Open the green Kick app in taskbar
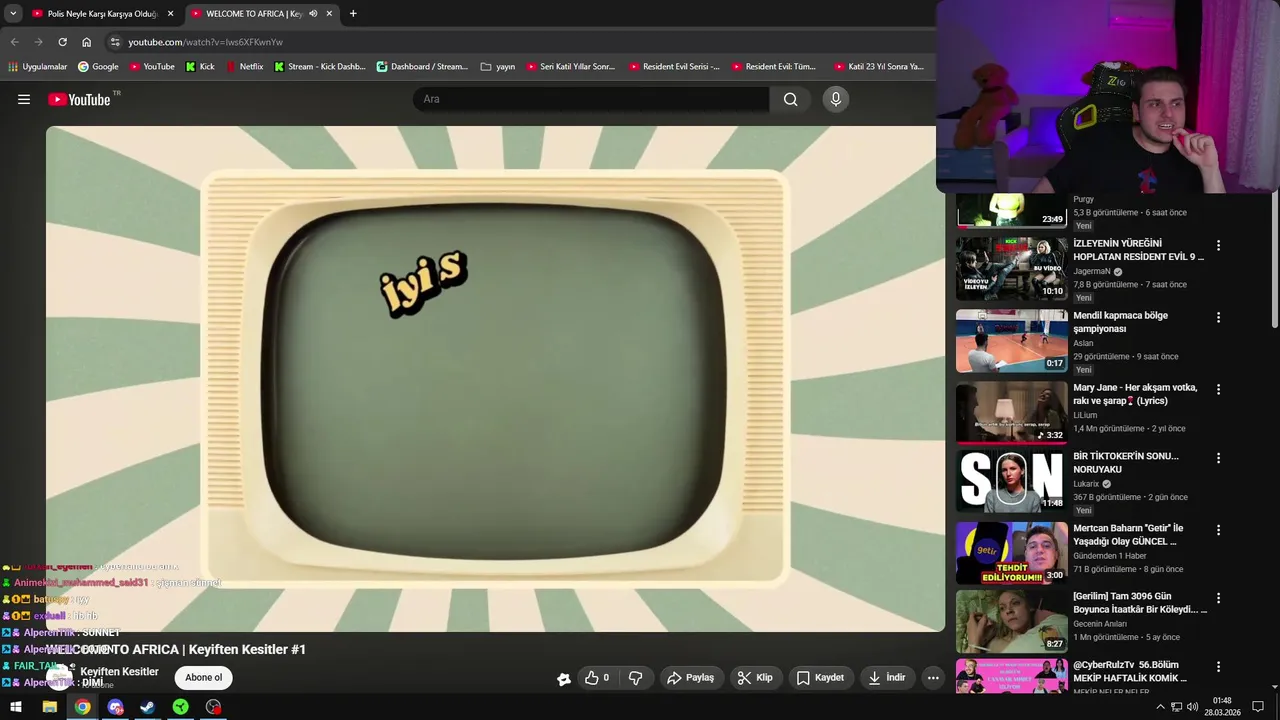 tap(180, 707)
